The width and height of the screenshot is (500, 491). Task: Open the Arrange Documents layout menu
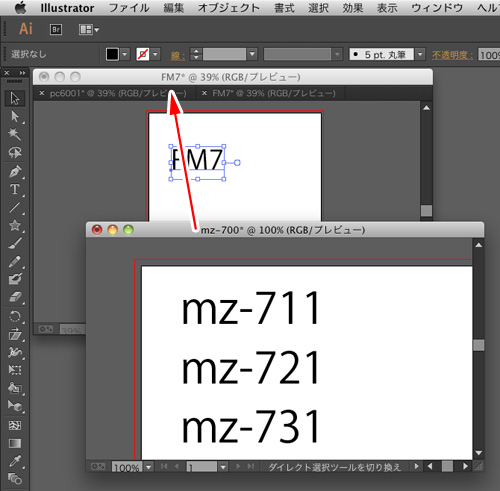(89, 30)
